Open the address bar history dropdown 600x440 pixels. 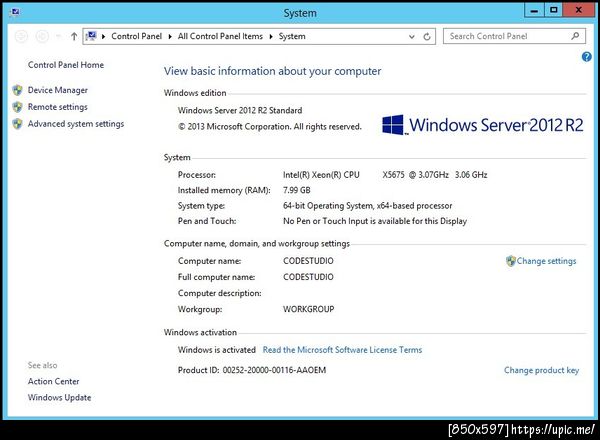pyautogui.click(x=412, y=37)
